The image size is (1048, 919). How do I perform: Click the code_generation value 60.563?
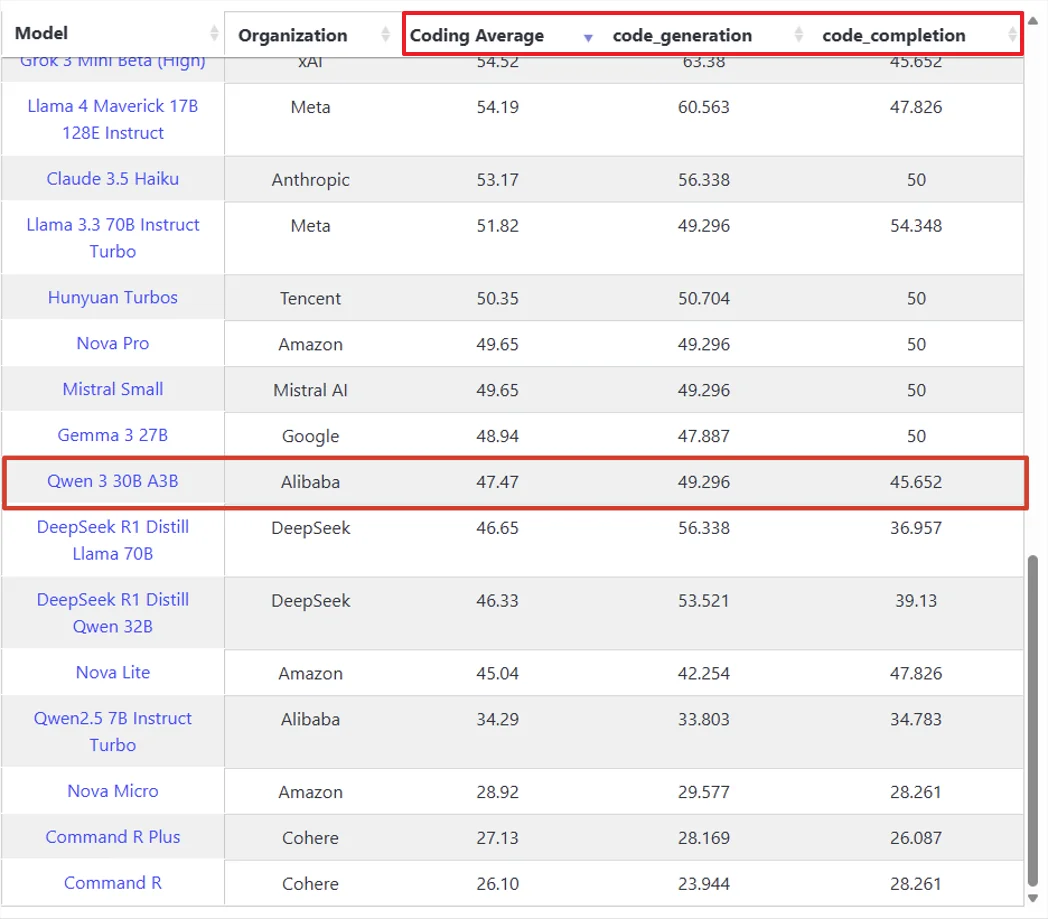pos(704,107)
